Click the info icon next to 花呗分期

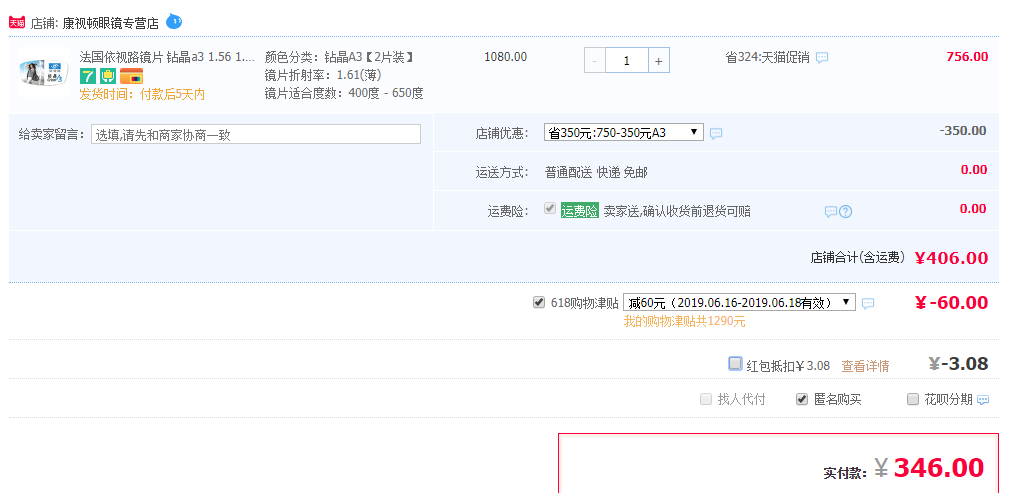[x=983, y=400]
